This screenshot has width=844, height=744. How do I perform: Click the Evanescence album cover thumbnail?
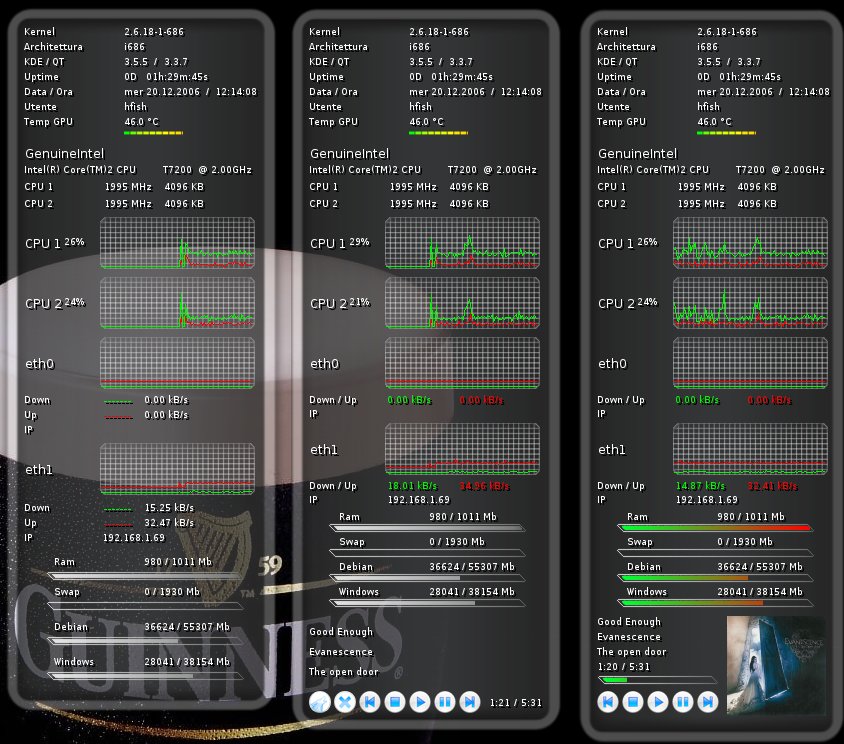click(776, 665)
